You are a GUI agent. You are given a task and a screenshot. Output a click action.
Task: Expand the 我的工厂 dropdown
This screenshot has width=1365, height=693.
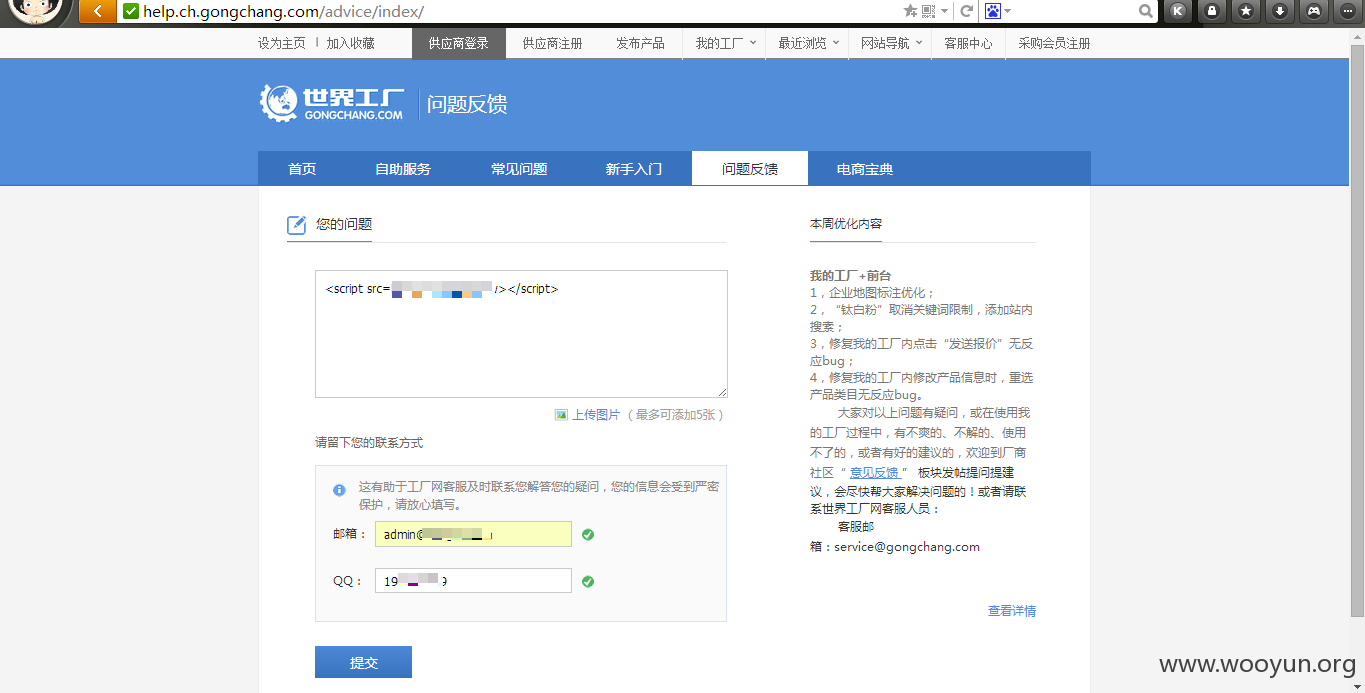725,43
